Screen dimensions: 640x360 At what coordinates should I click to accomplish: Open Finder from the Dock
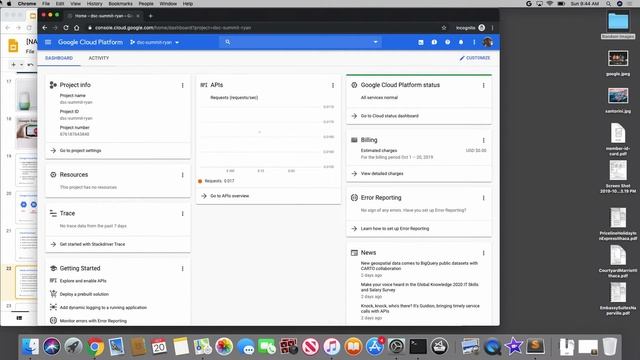point(31,347)
